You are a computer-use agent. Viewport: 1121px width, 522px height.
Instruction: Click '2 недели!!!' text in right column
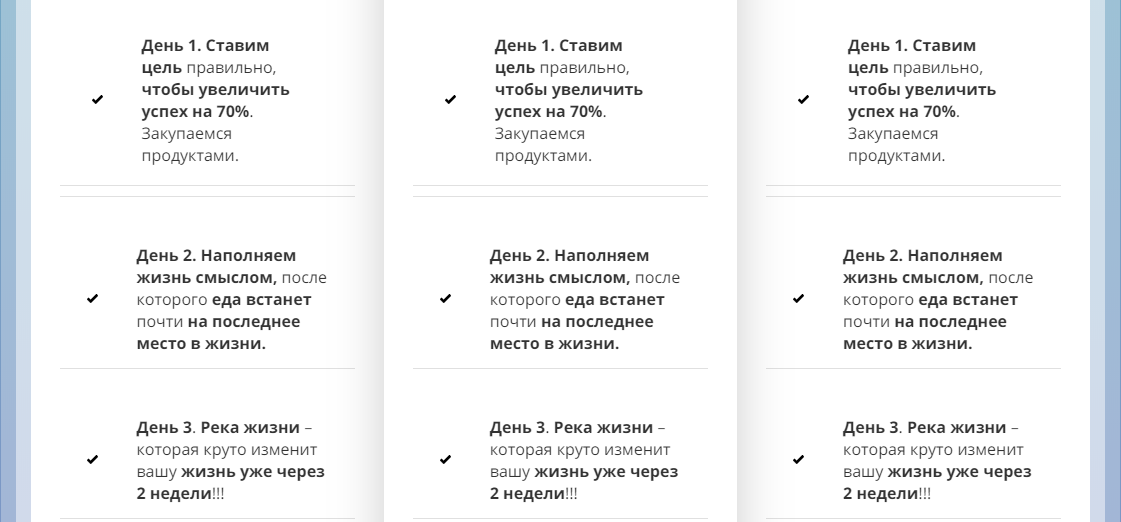(x=887, y=493)
